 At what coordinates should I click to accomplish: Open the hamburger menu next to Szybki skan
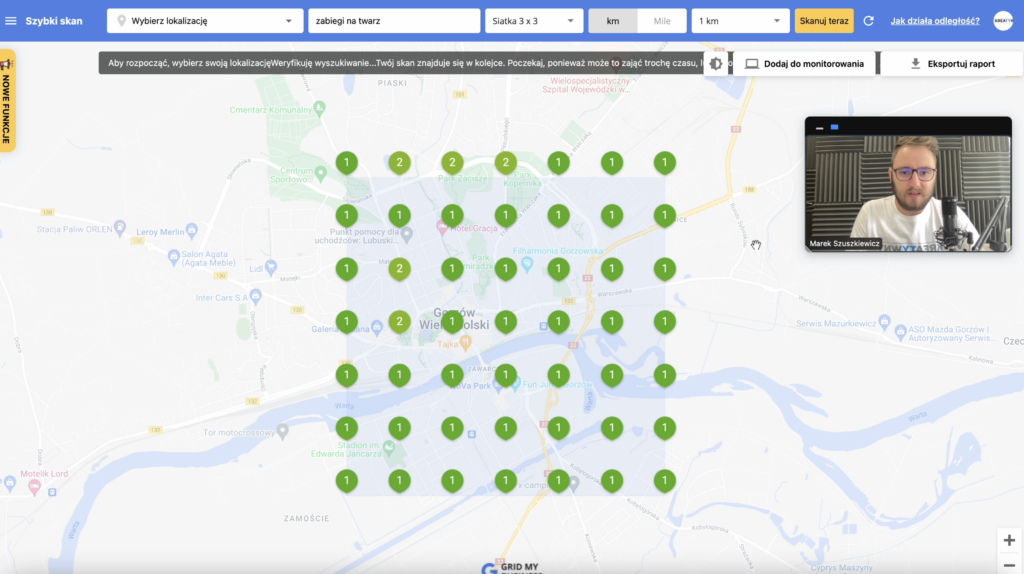[11, 21]
